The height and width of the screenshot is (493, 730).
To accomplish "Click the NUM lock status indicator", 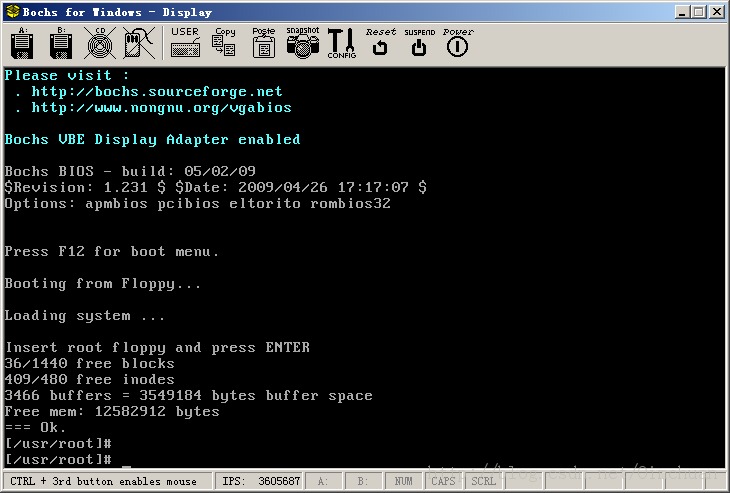I will click(x=403, y=482).
